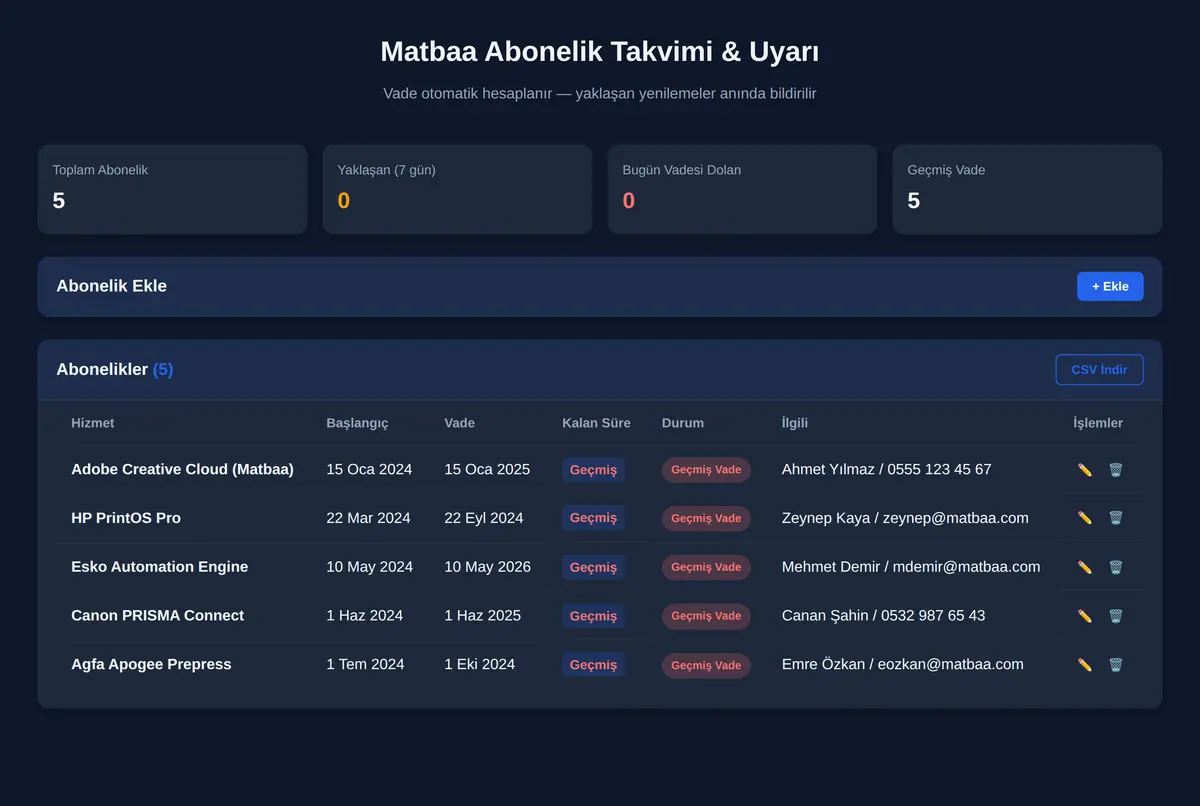This screenshot has width=1200, height=806.
Task: Click the Durum column header
Action: click(683, 423)
